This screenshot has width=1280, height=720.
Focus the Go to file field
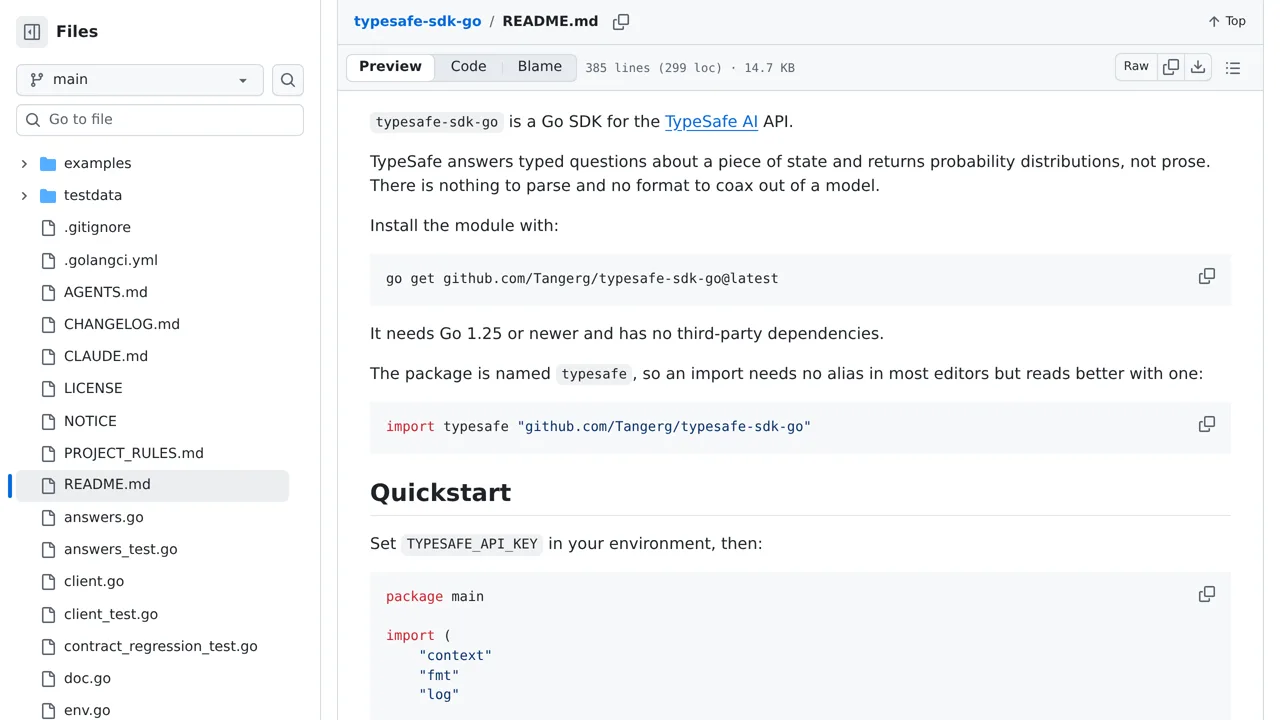coord(160,120)
